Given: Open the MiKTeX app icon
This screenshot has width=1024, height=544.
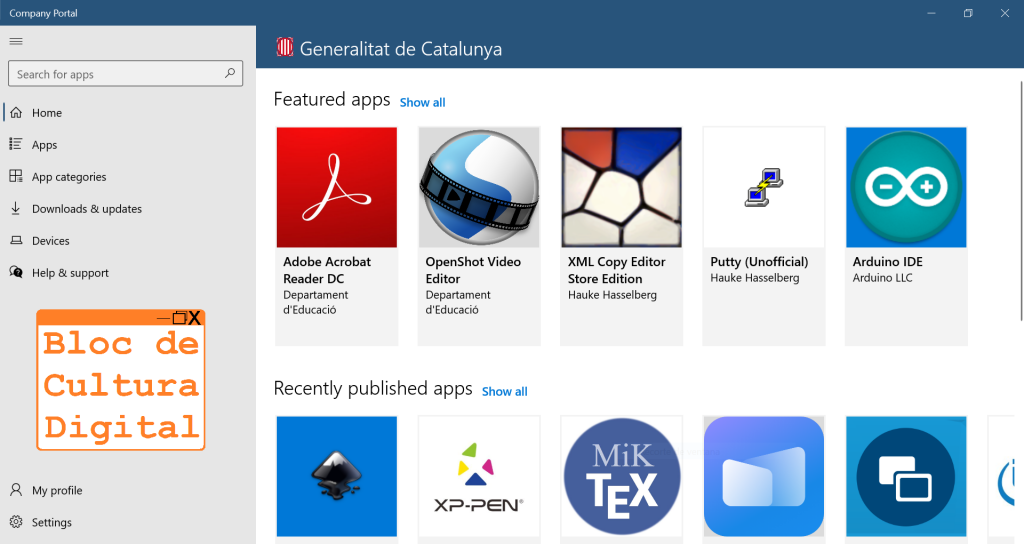Looking at the screenshot, I should [621, 476].
